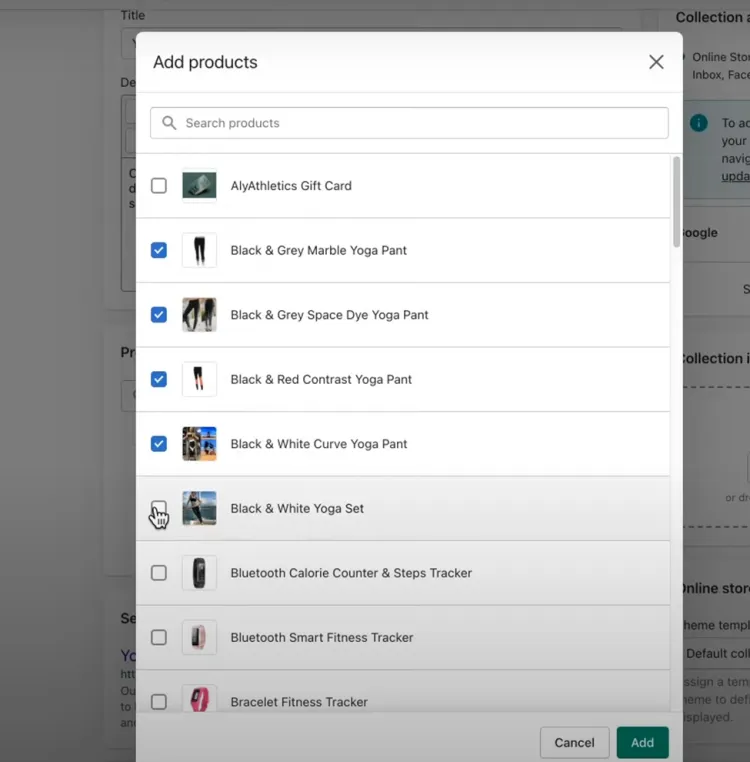Screen dimensions: 750x762
Task: Uncheck Black & White Curve Yoga Pant
Action: [x=159, y=444]
